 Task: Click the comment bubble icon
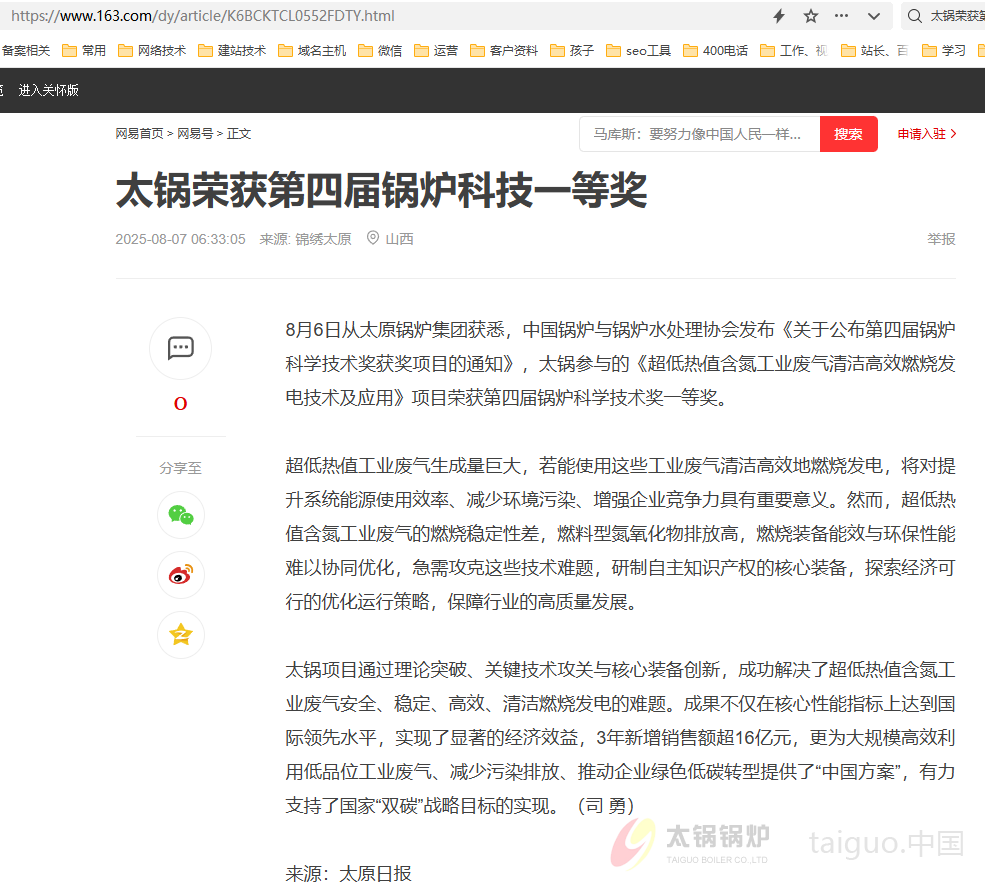point(180,348)
